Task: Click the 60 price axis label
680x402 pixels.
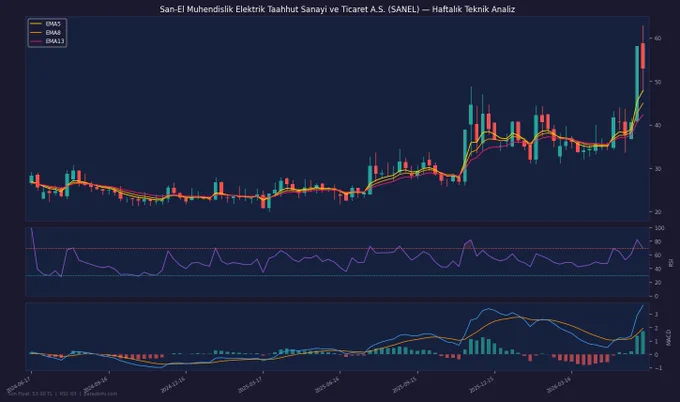Action: click(x=658, y=39)
